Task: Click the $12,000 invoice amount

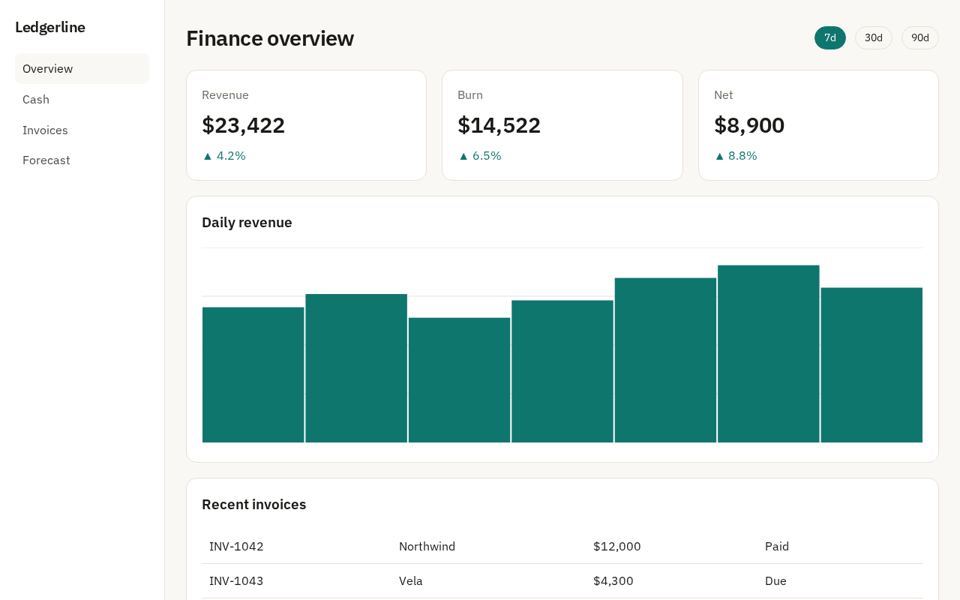Action: (617, 546)
